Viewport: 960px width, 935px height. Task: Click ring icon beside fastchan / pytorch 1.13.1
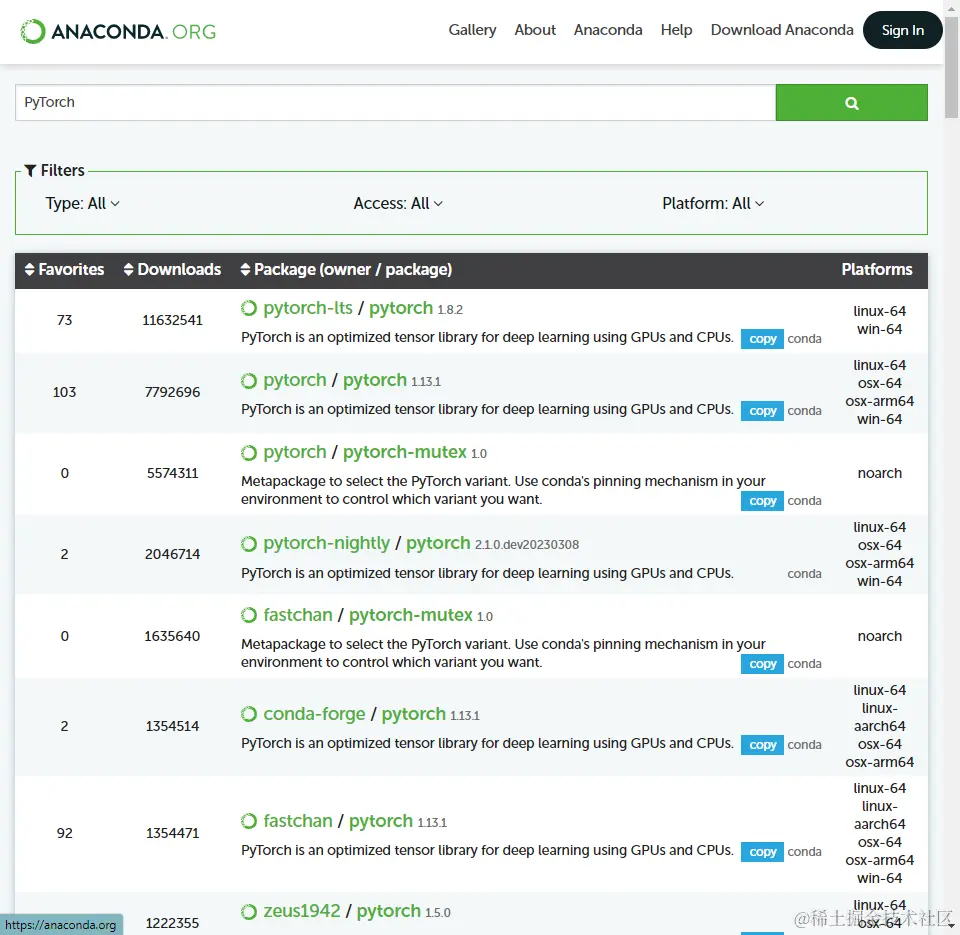coord(249,821)
